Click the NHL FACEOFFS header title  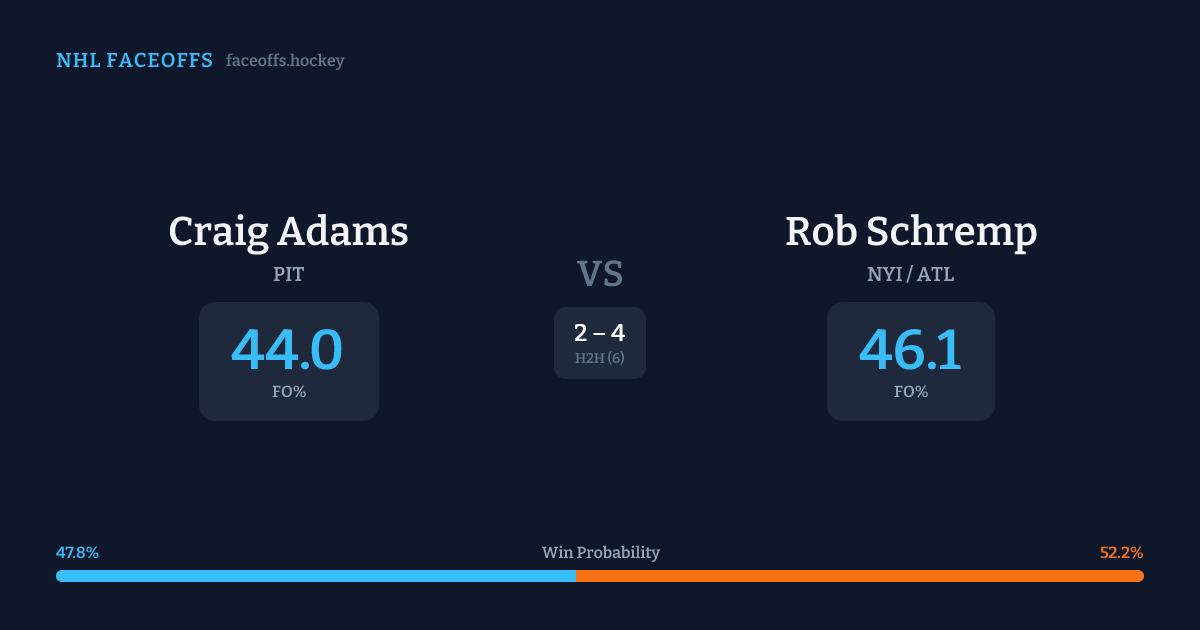click(x=134, y=61)
